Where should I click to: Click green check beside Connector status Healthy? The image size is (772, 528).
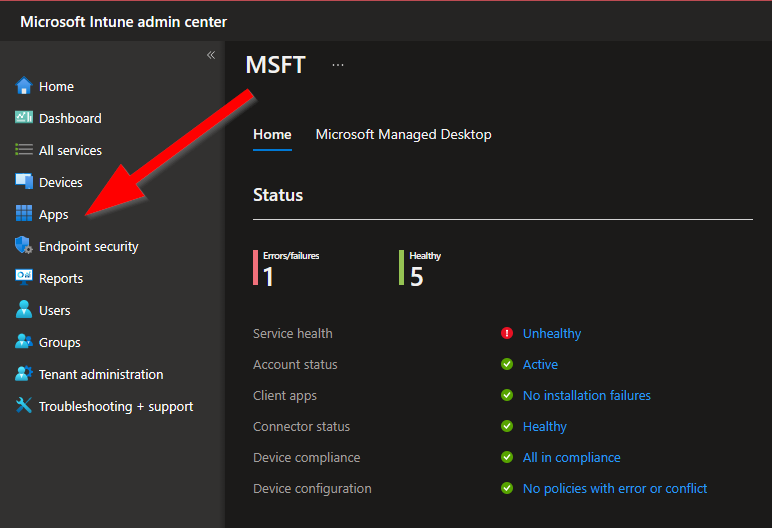(507, 426)
